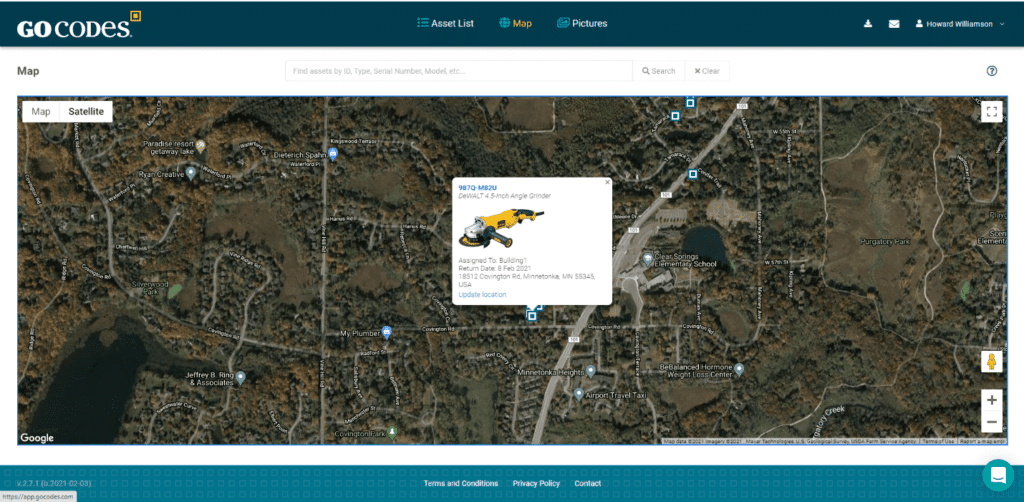Click Update location link in popup
Screen dimensions: 1024x502
coord(482,295)
